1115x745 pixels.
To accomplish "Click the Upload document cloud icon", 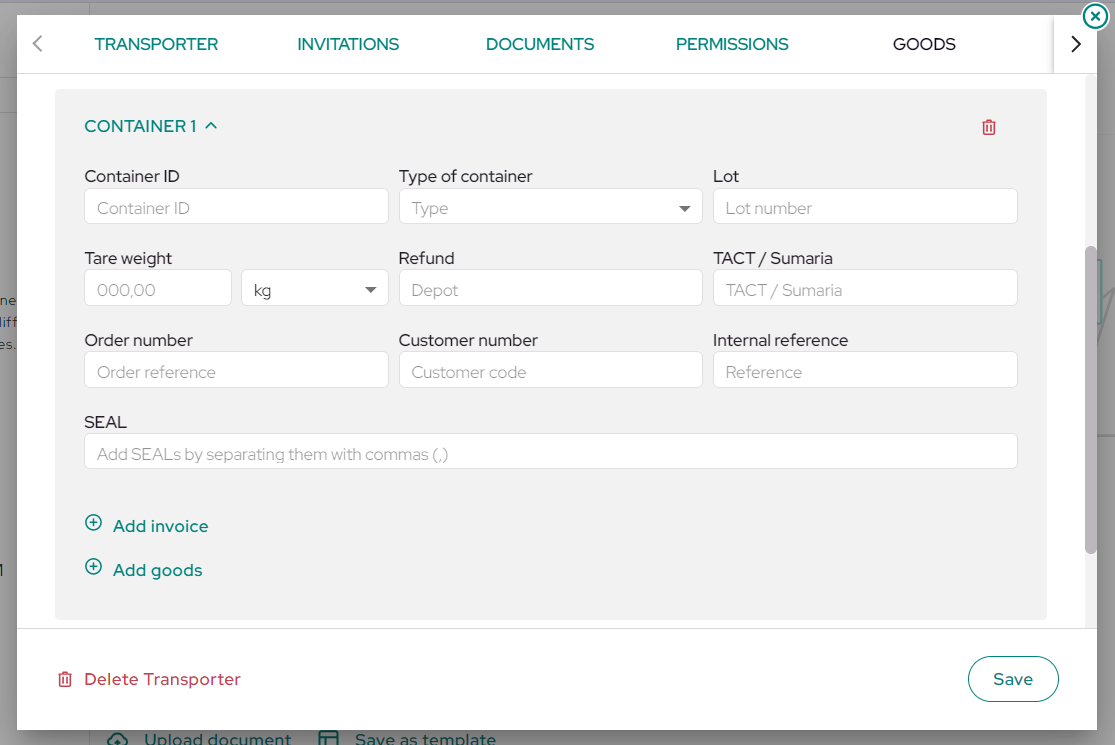I will click(x=117, y=739).
